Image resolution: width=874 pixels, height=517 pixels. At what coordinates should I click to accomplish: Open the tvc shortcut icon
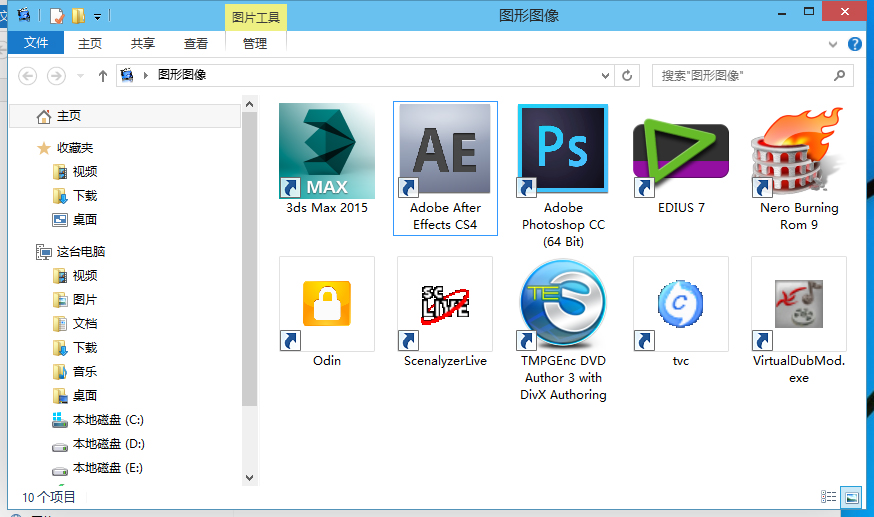681,304
